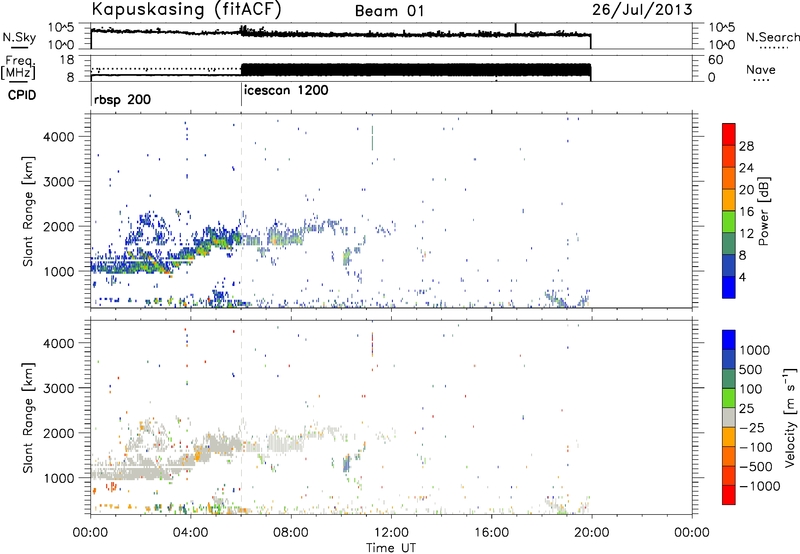
Task: Click the "12:00" time axis tick label
Action: [x=391, y=533]
